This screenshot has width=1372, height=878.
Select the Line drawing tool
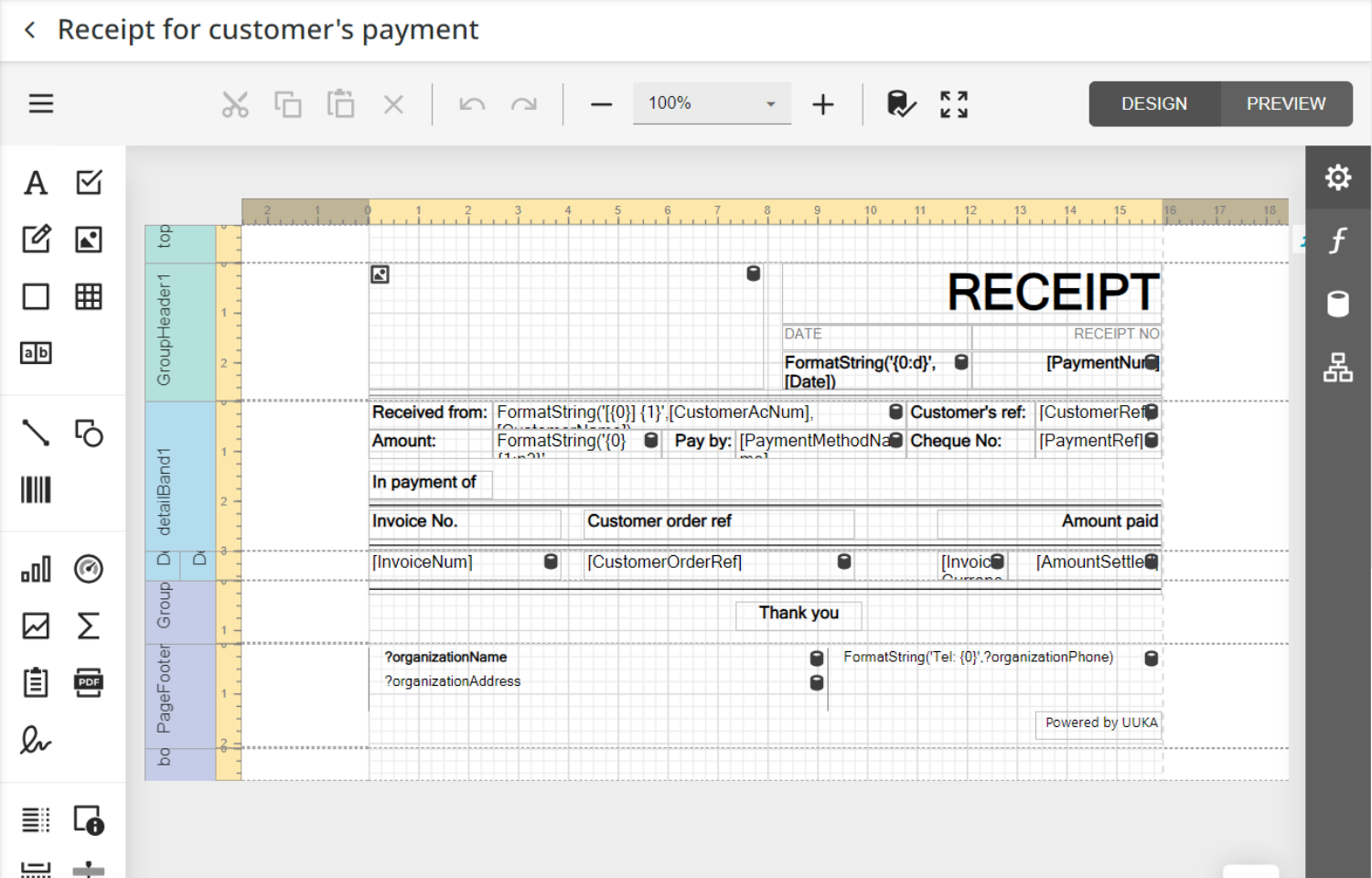pos(36,433)
